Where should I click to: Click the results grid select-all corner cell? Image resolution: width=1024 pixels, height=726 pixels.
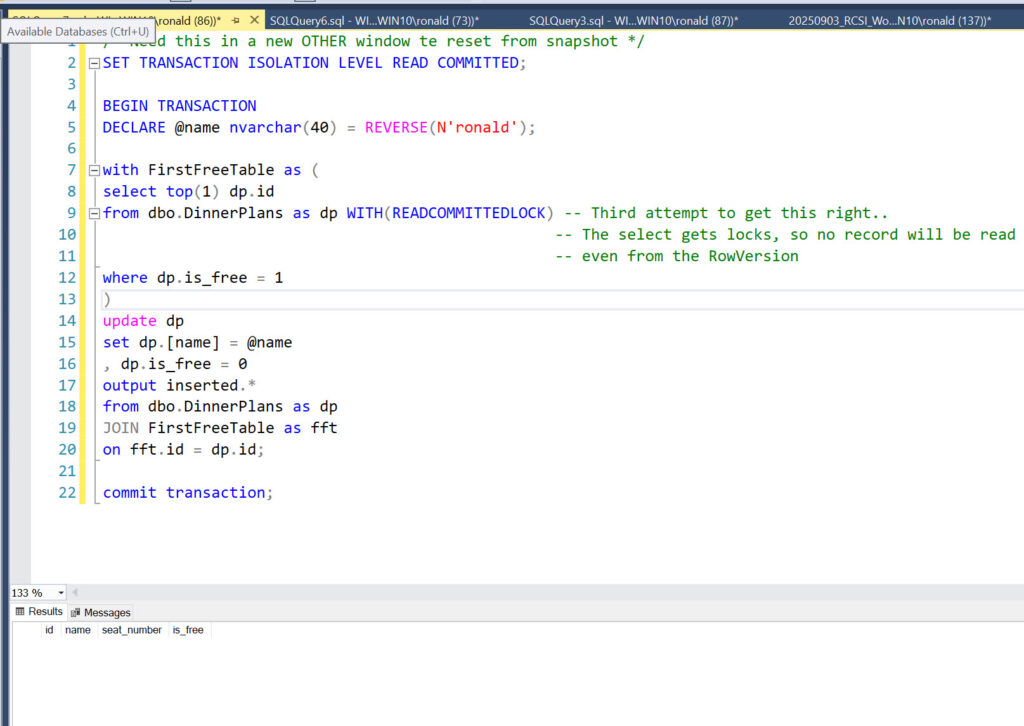click(24, 630)
